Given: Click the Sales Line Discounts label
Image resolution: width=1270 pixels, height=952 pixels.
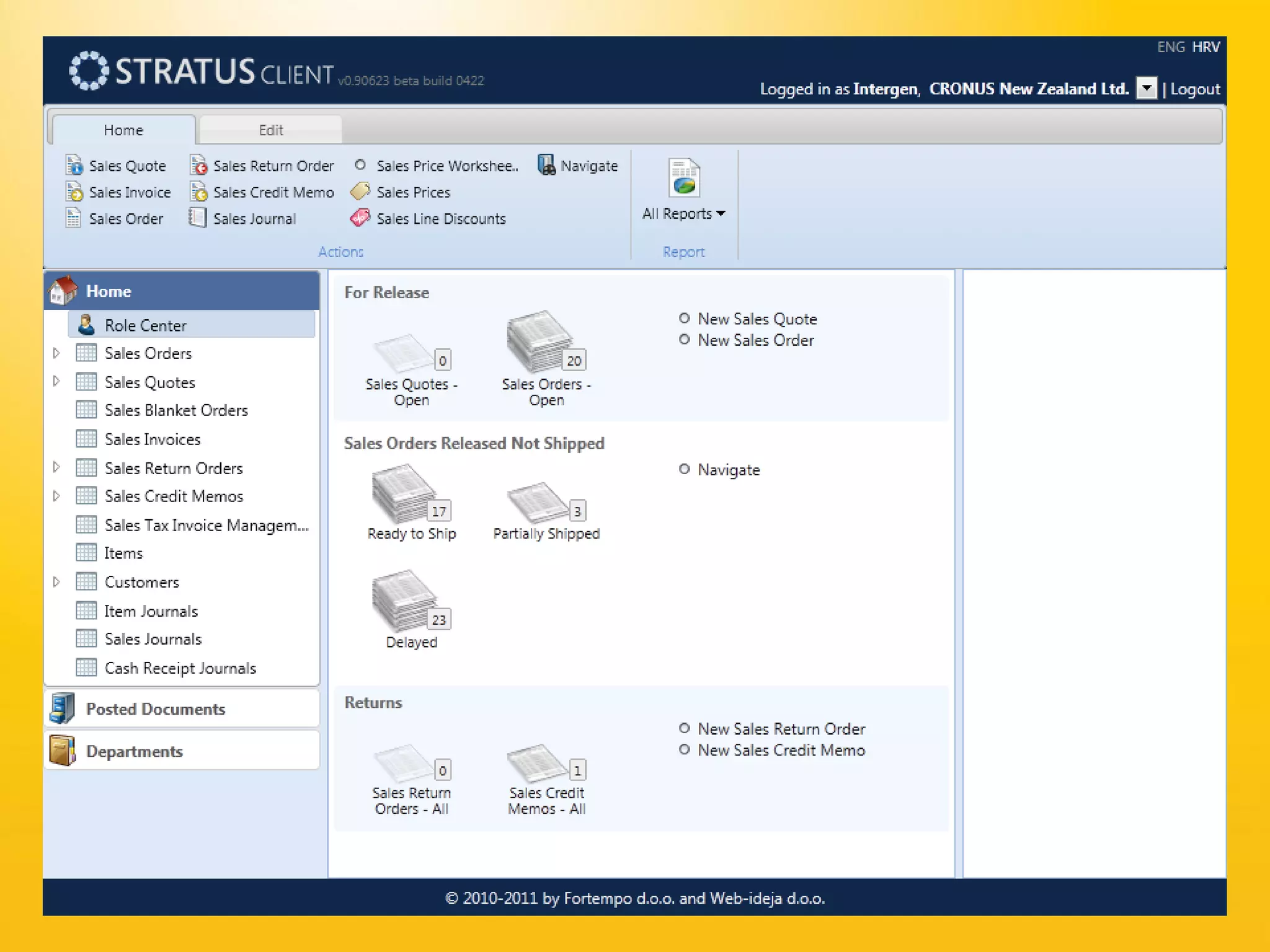Looking at the screenshot, I should tap(441, 219).
